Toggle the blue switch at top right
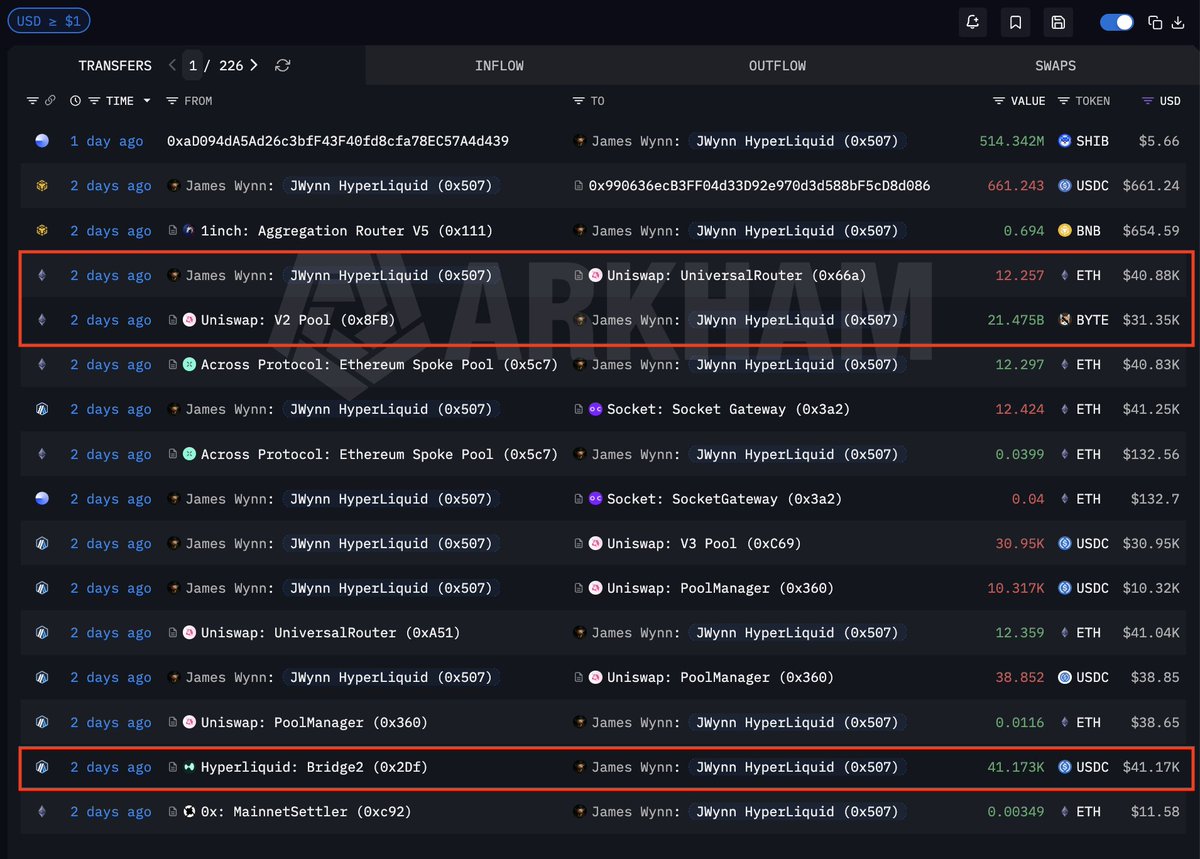Image resolution: width=1200 pixels, height=859 pixels. (1116, 22)
